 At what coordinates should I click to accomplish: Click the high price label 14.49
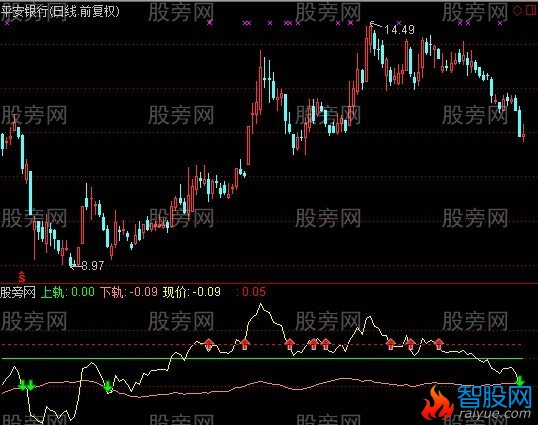[x=399, y=30]
